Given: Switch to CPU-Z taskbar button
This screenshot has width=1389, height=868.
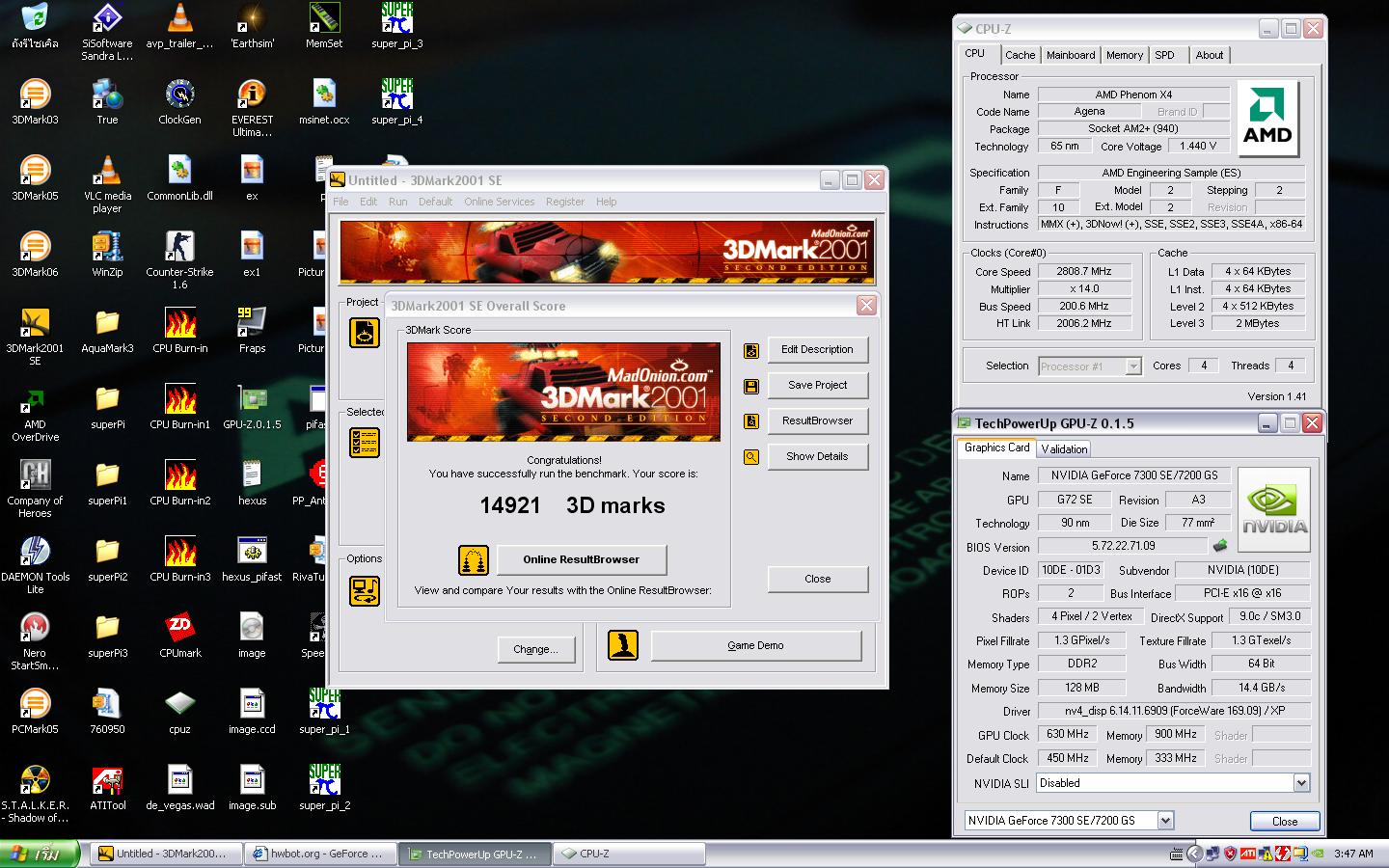Looking at the screenshot, I should coord(629,854).
